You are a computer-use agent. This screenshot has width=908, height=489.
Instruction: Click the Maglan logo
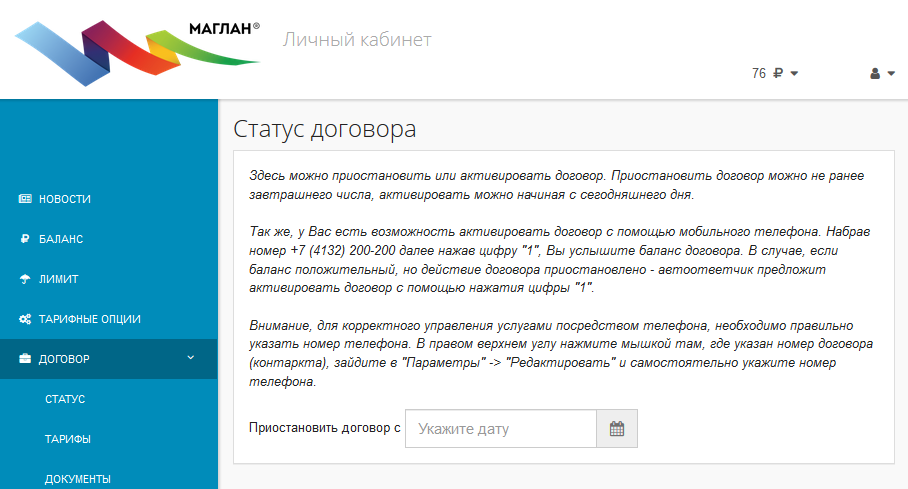click(x=137, y=52)
